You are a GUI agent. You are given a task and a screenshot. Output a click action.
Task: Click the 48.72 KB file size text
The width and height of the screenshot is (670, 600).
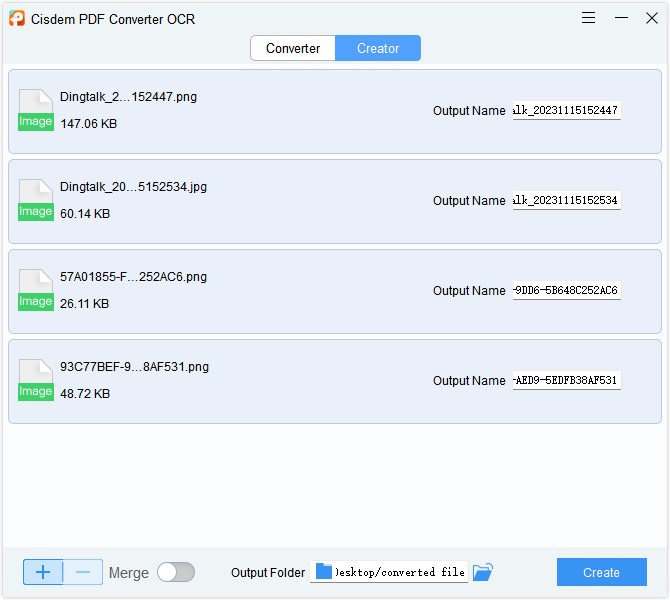[x=85, y=394]
